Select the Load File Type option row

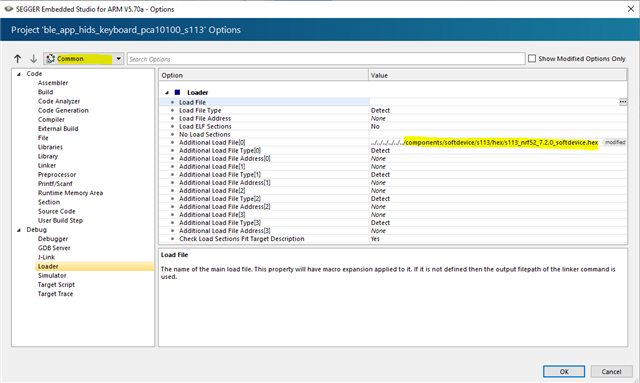pyautogui.click(x=393, y=110)
